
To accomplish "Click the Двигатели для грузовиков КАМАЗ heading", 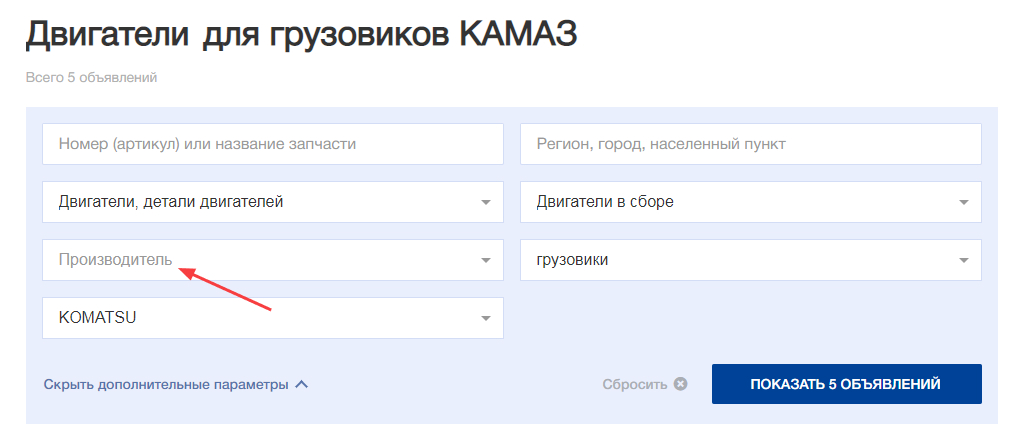I will click(301, 36).
